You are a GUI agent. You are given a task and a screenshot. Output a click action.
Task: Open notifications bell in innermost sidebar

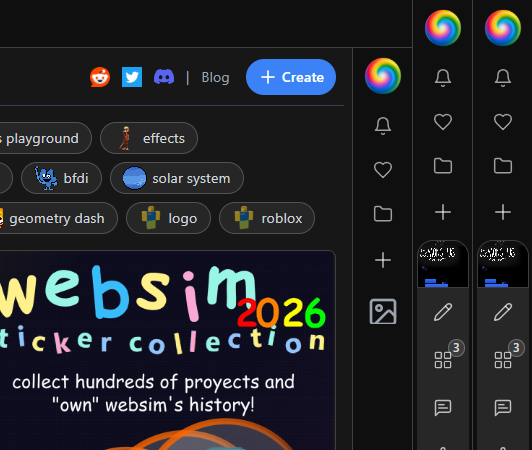383,126
